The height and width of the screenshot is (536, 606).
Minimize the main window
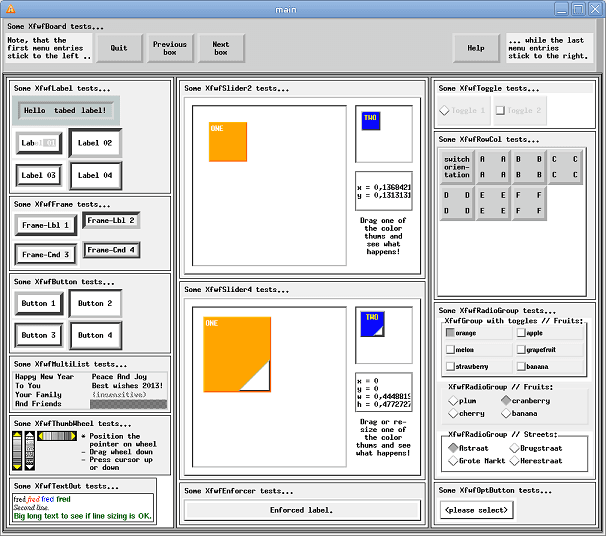(562, 9)
